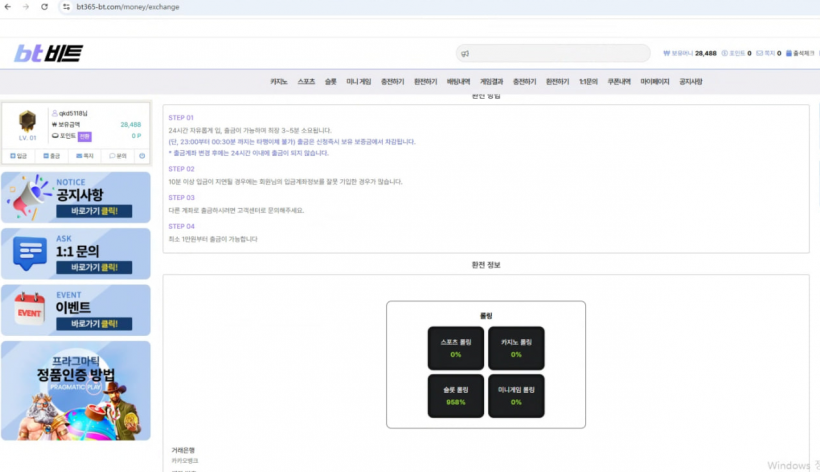The height and width of the screenshot is (472, 820).
Task: Click 바로가기 클릭! under 공지사항 banner
Action: [x=94, y=211]
